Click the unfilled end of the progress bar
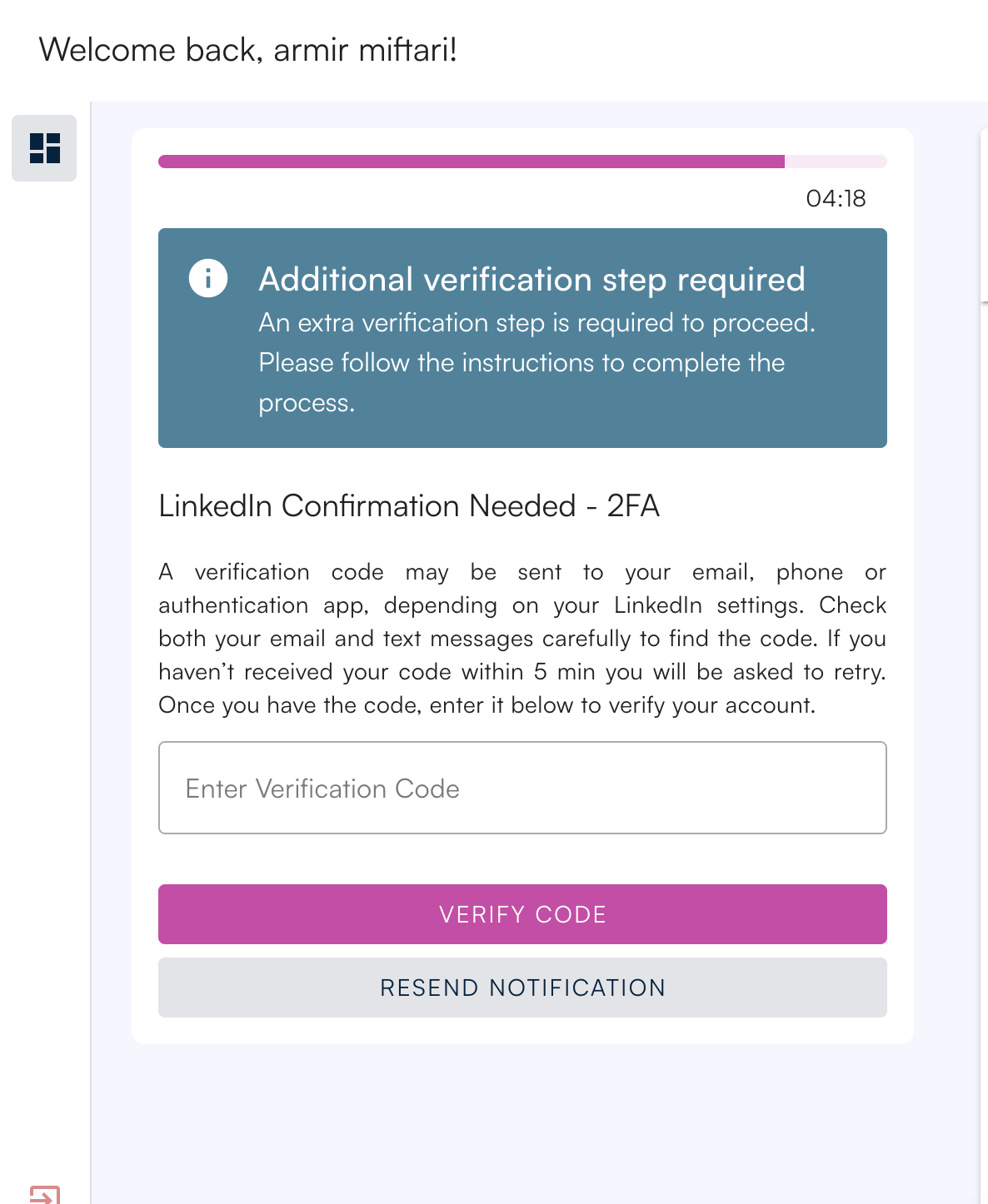The image size is (988, 1204). [x=836, y=162]
